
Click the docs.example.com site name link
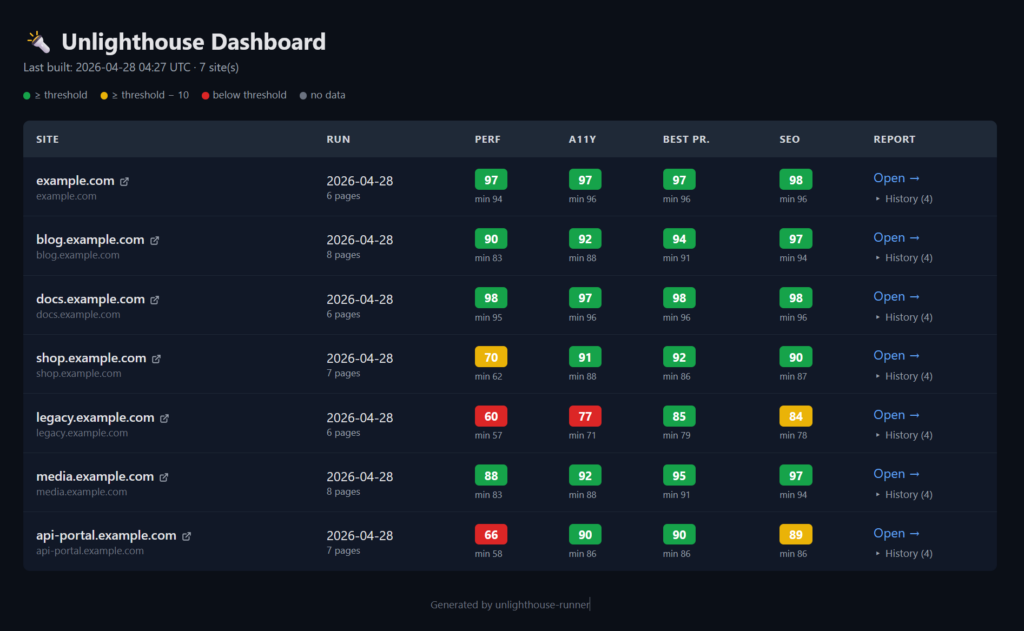tap(90, 299)
